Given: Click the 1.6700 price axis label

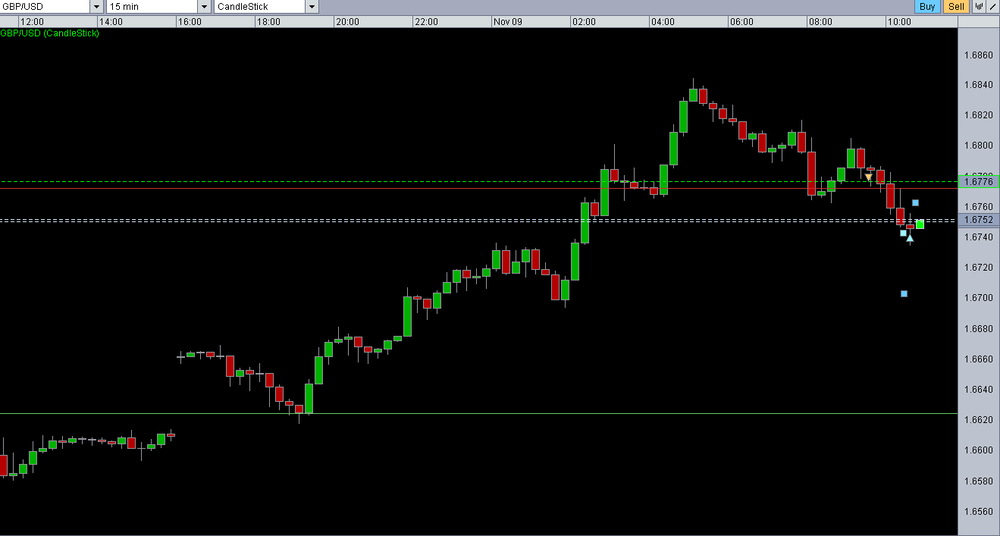Looking at the screenshot, I should click(x=978, y=298).
